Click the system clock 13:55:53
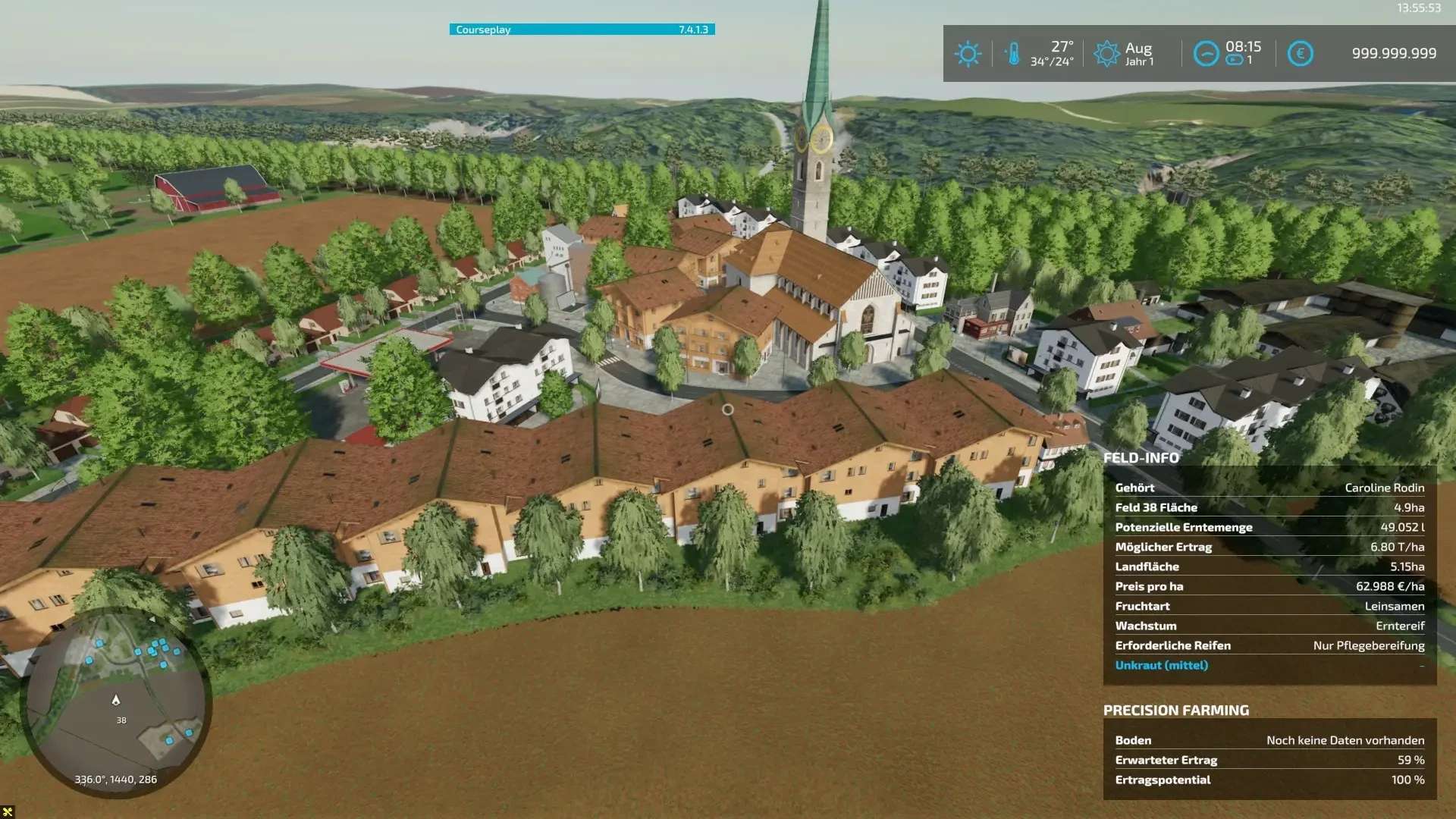The height and width of the screenshot is (819, 1456). [x=1418, y=8]
